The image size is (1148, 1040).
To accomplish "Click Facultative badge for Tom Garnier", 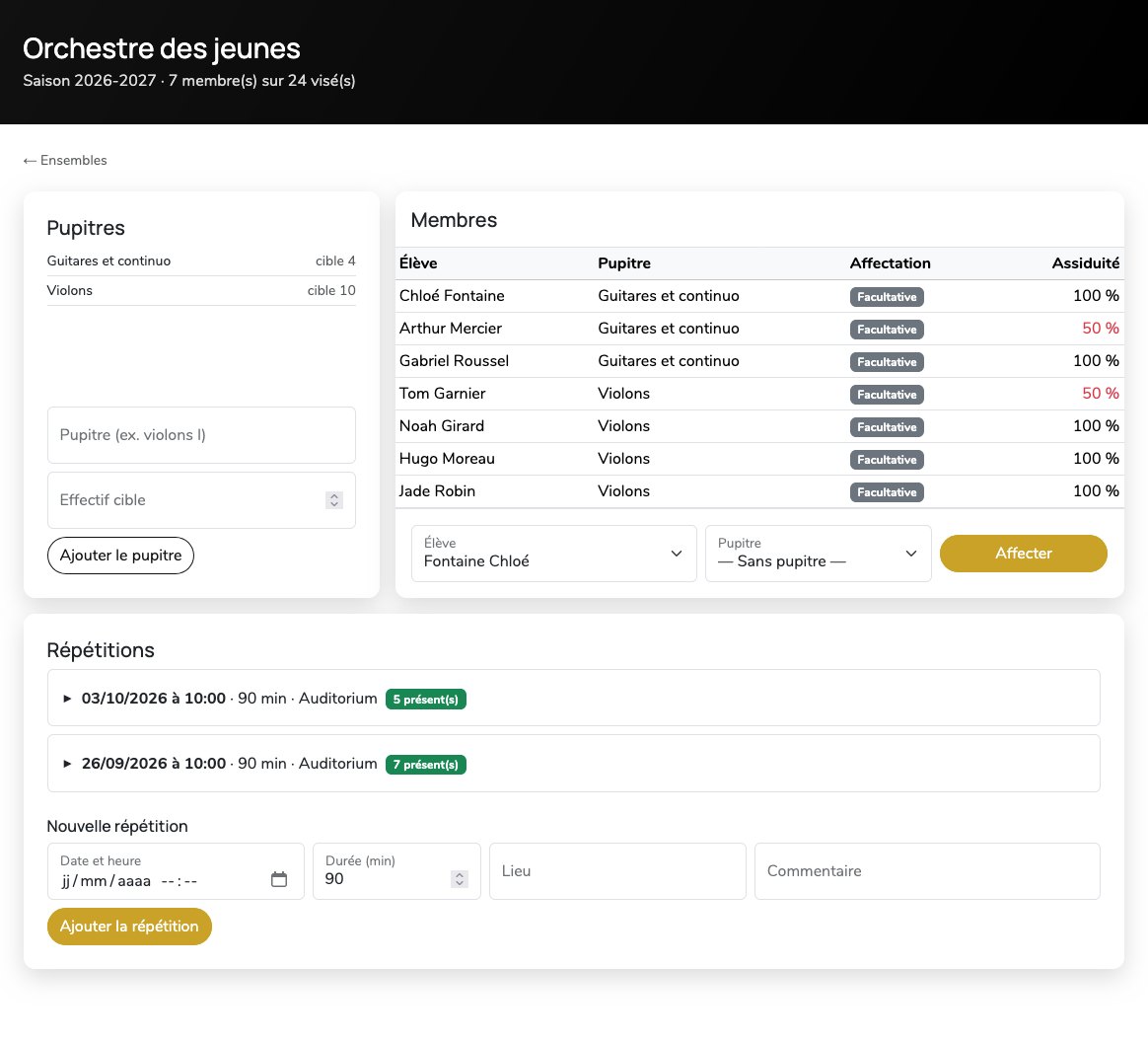I will [887, 395].
